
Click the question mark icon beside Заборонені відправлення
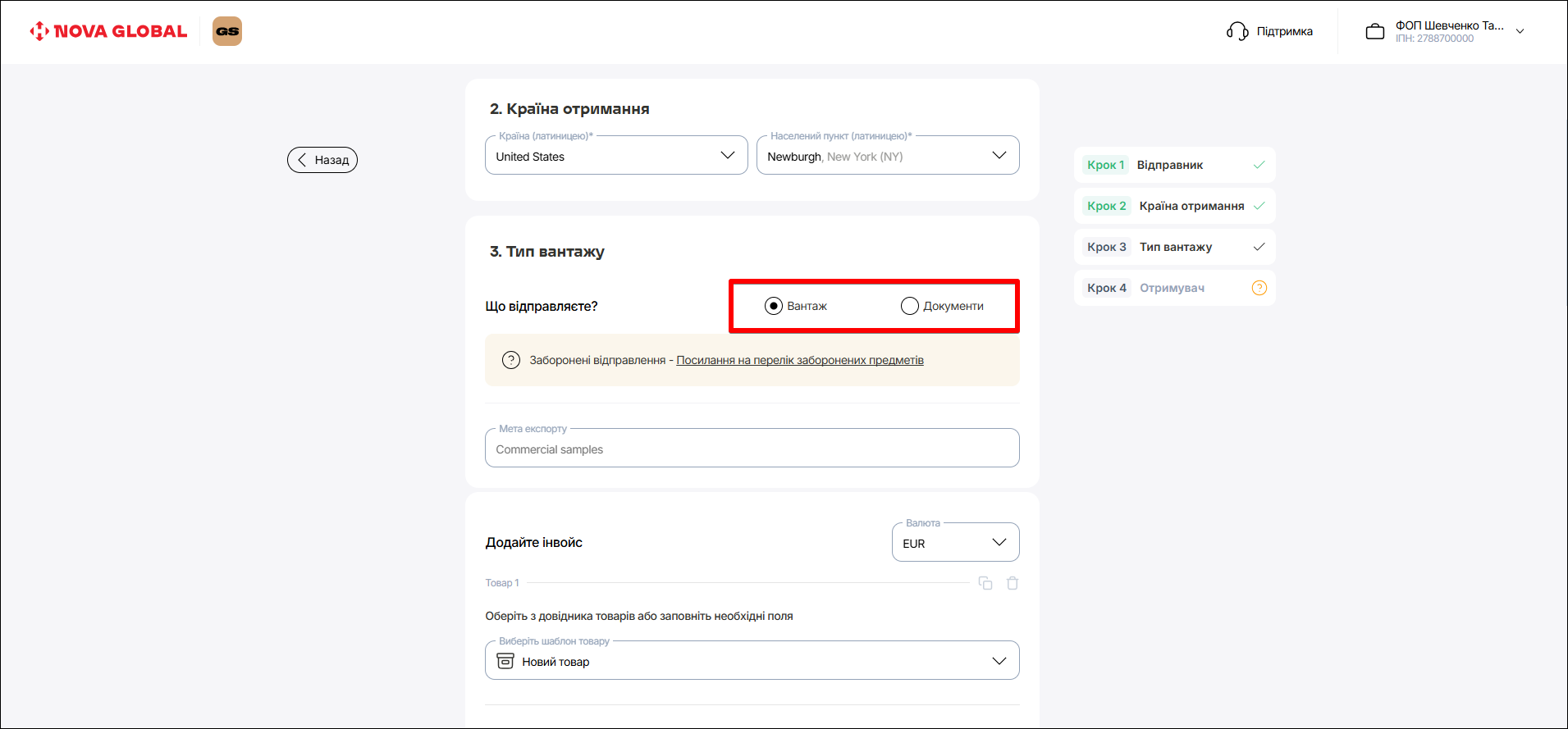(511, 360)
